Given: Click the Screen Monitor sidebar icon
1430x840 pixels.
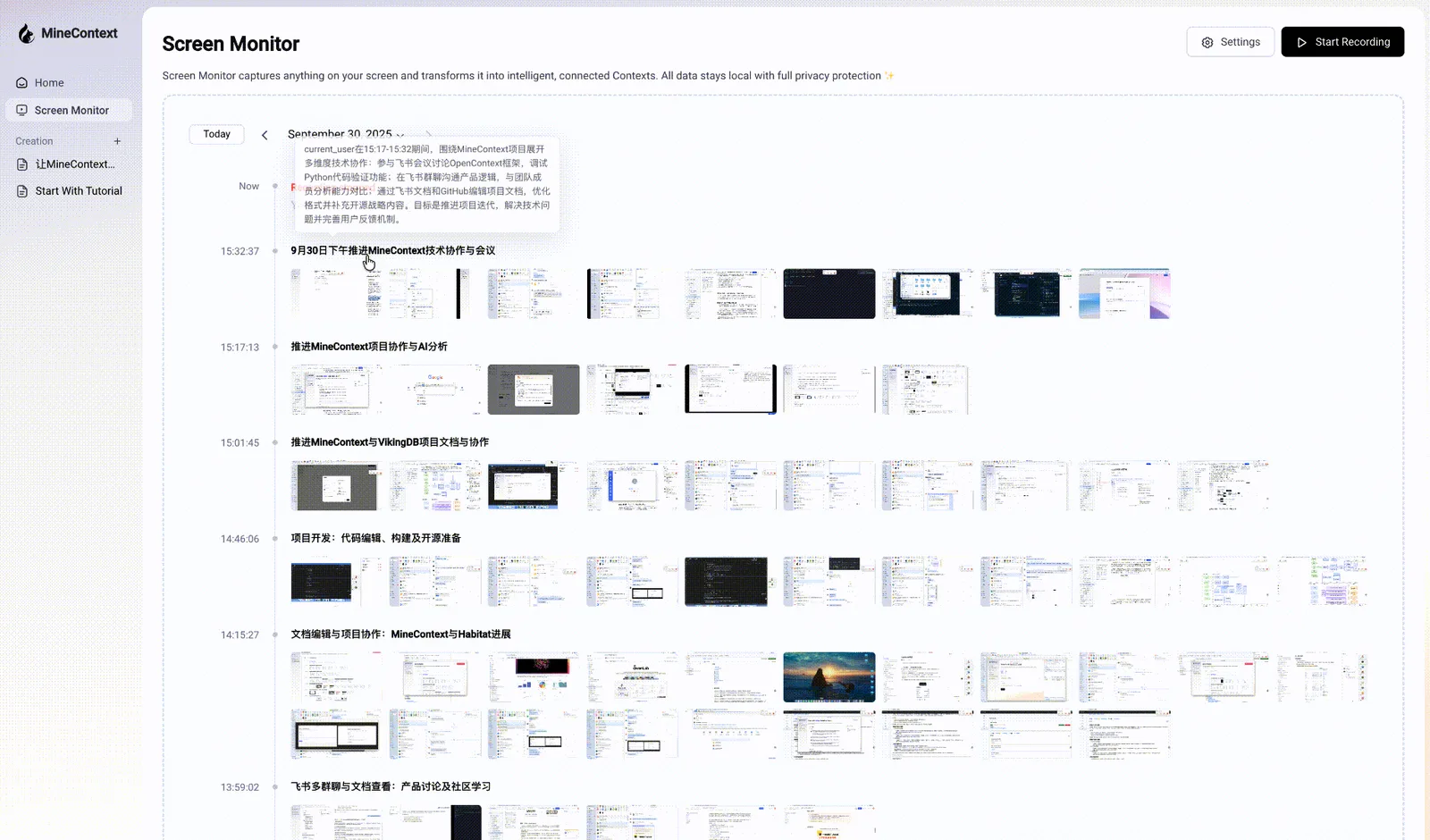Looking at the screenshot, I should tap(21, 110).
